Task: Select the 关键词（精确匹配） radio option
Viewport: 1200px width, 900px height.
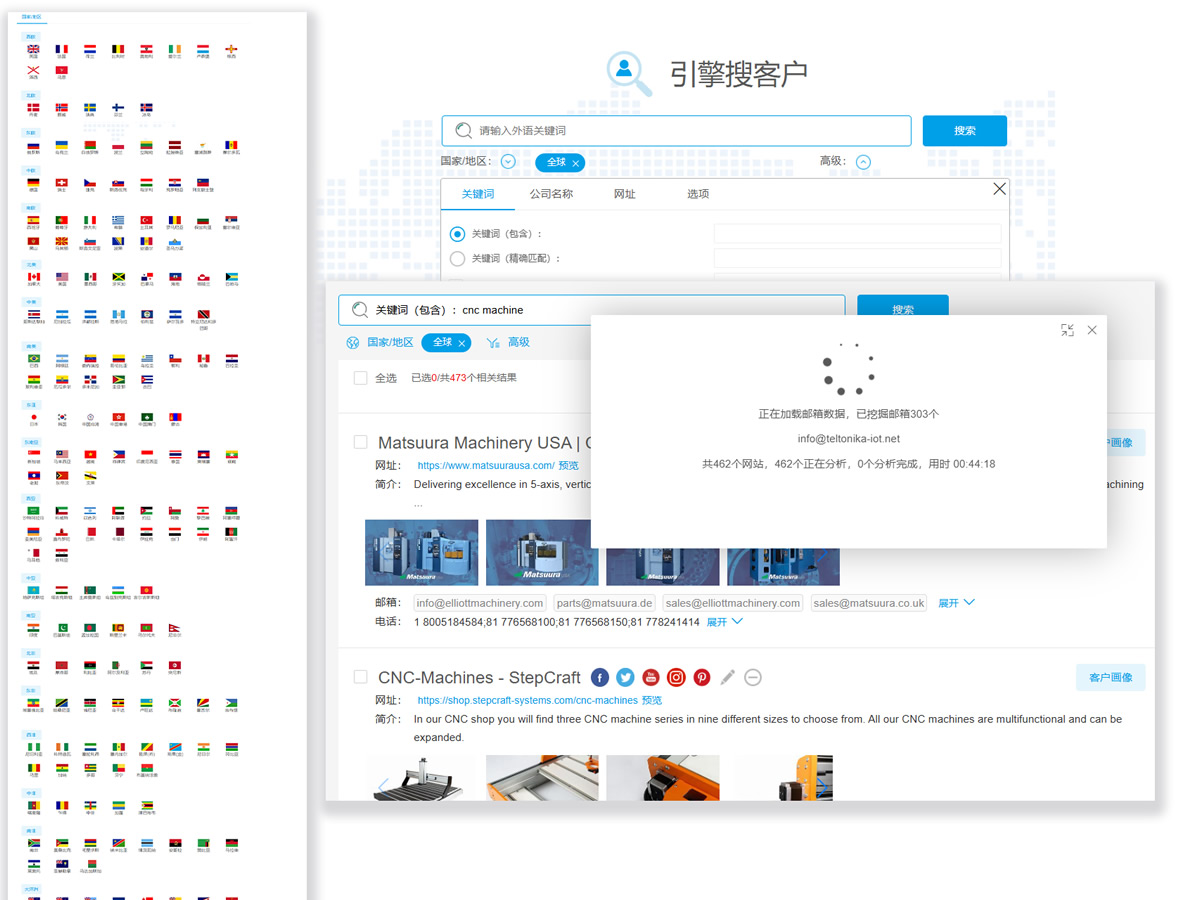Action: (x=458, y=258)
